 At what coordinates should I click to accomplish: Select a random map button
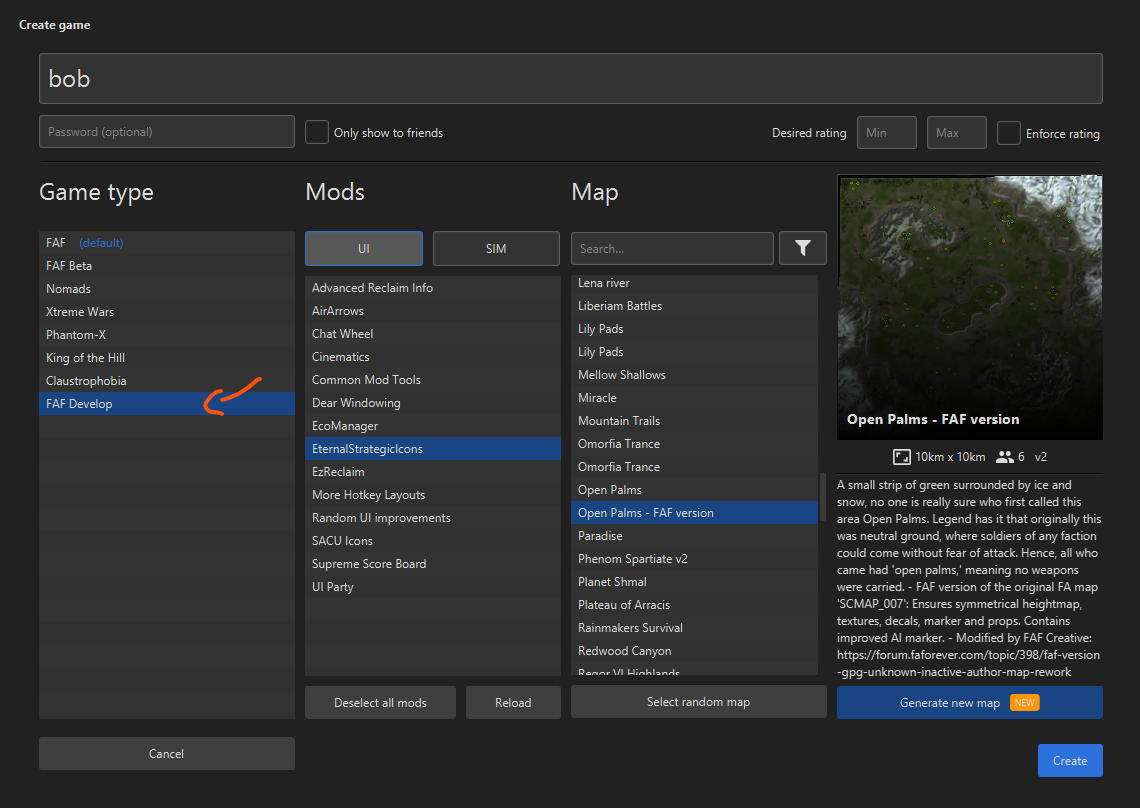point(699,702)
